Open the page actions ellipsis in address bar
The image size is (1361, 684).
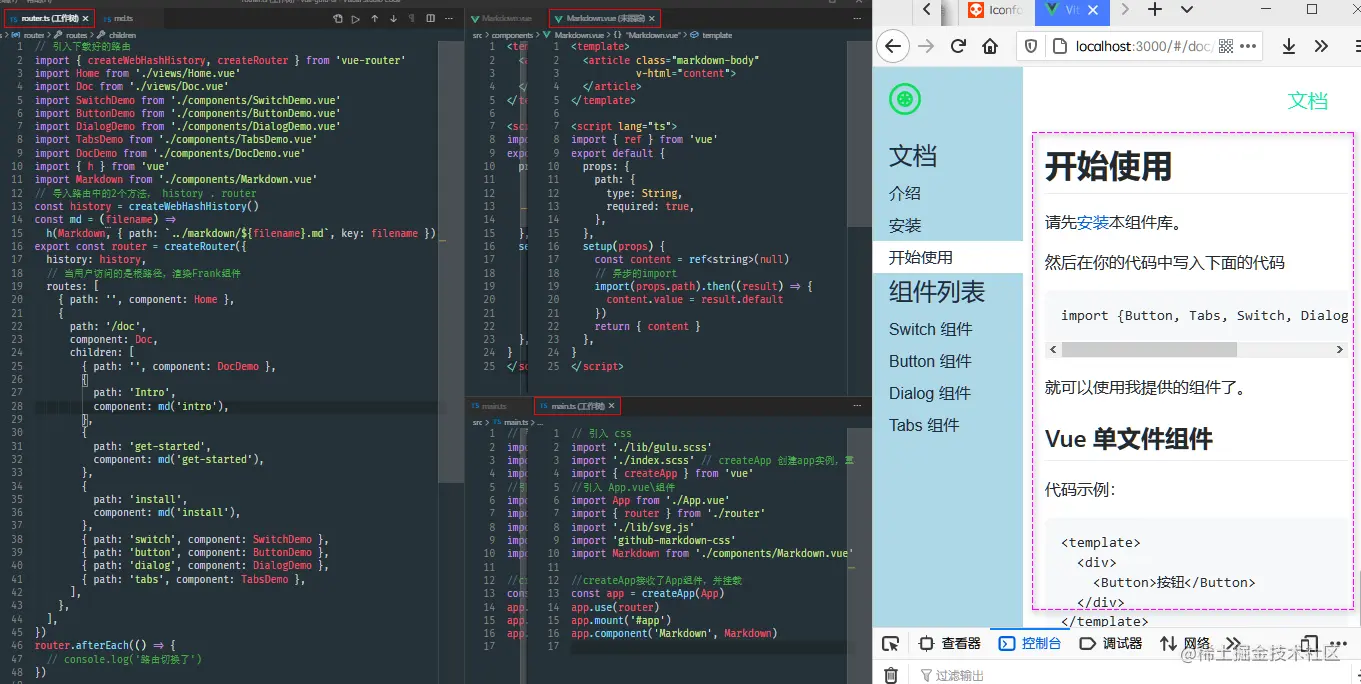coord(1247,46)
